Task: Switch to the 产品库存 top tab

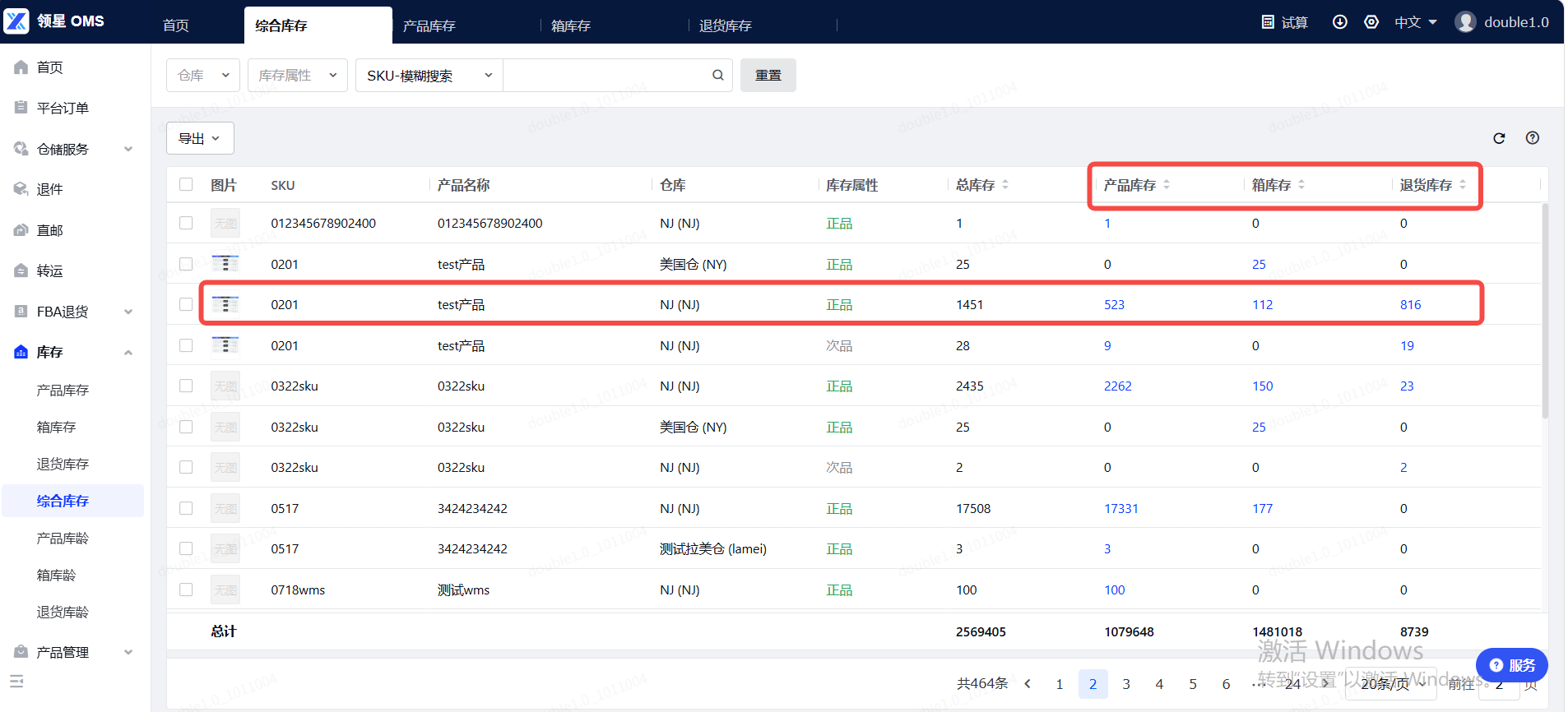Action: pos(429,25)
